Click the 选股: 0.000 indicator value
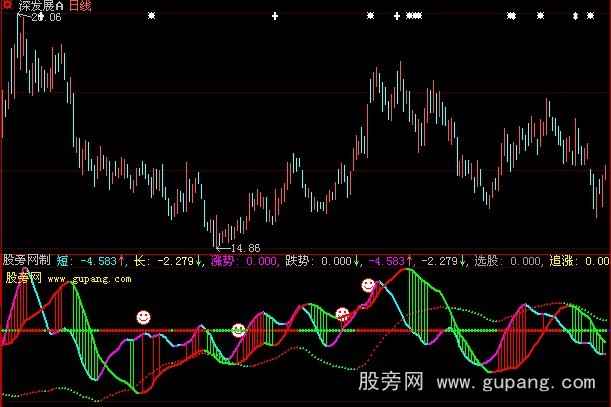Screen dimensions: 611x407 [508, 261]
